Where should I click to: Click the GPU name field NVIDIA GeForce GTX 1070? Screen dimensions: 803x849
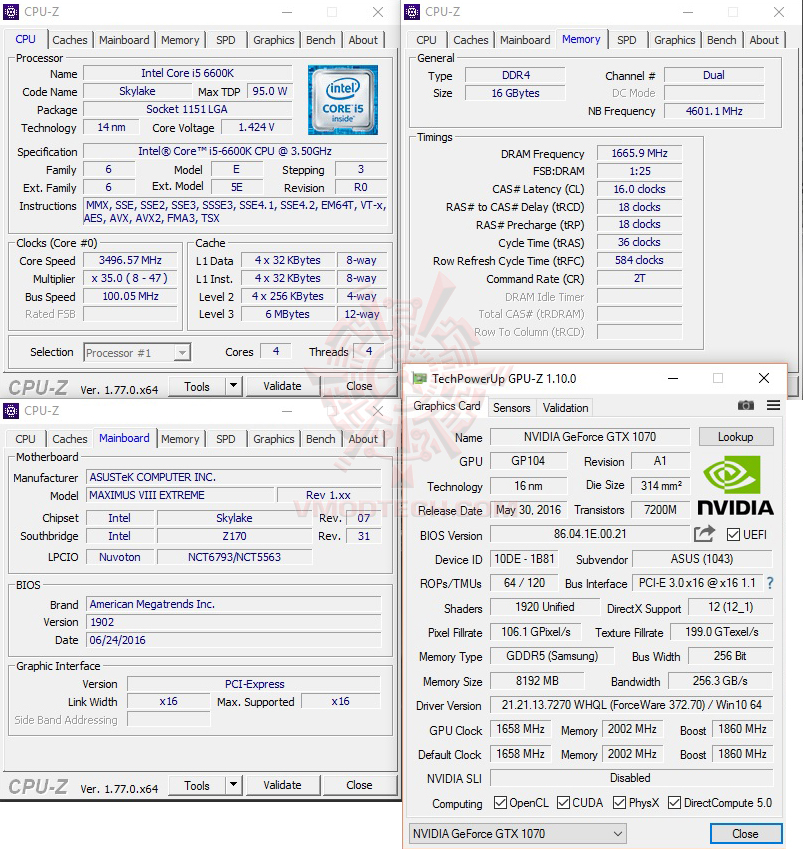click(x=590, y=436)
